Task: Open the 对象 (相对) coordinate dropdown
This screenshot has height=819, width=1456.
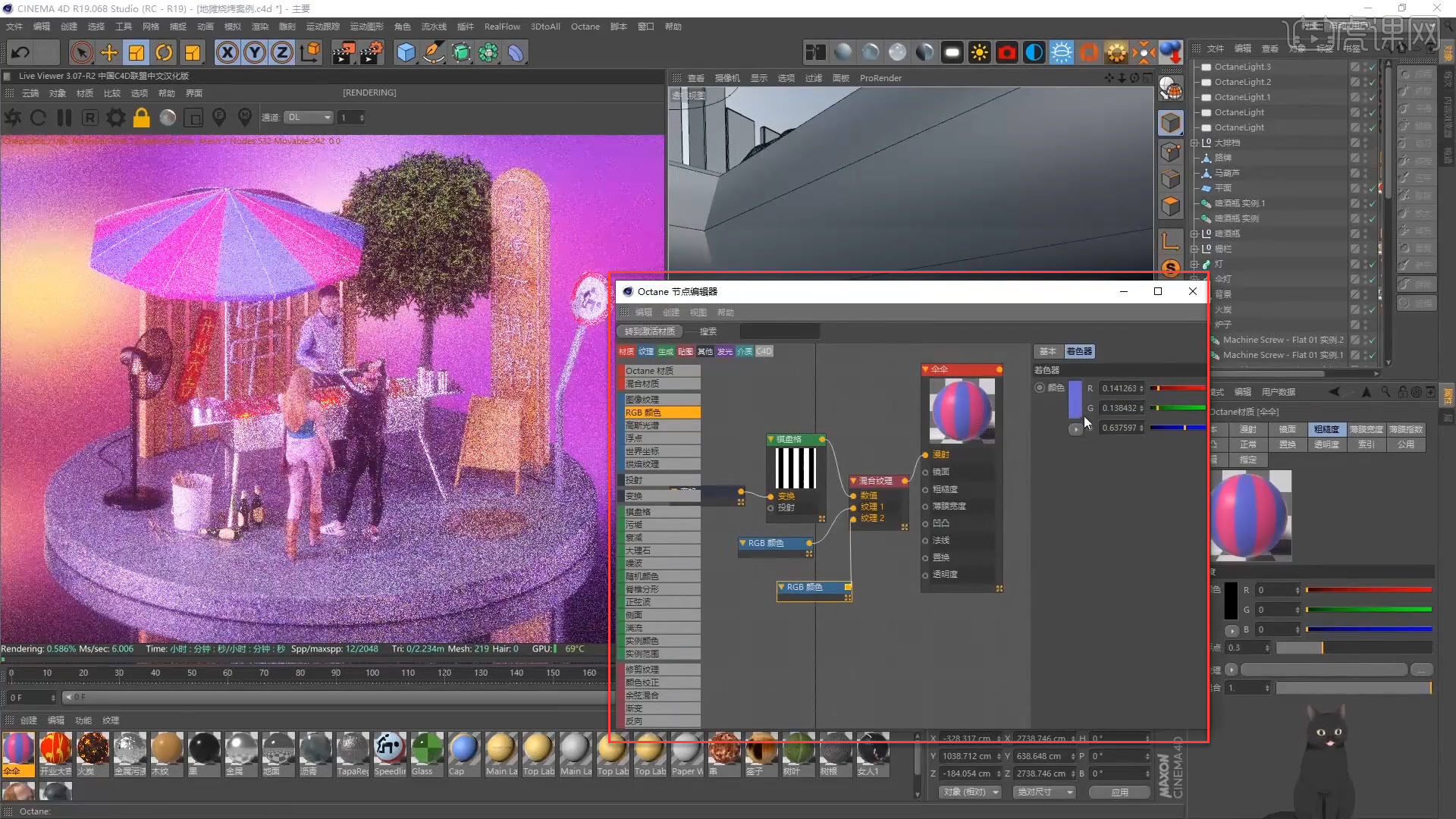Action: pos(971,792)
